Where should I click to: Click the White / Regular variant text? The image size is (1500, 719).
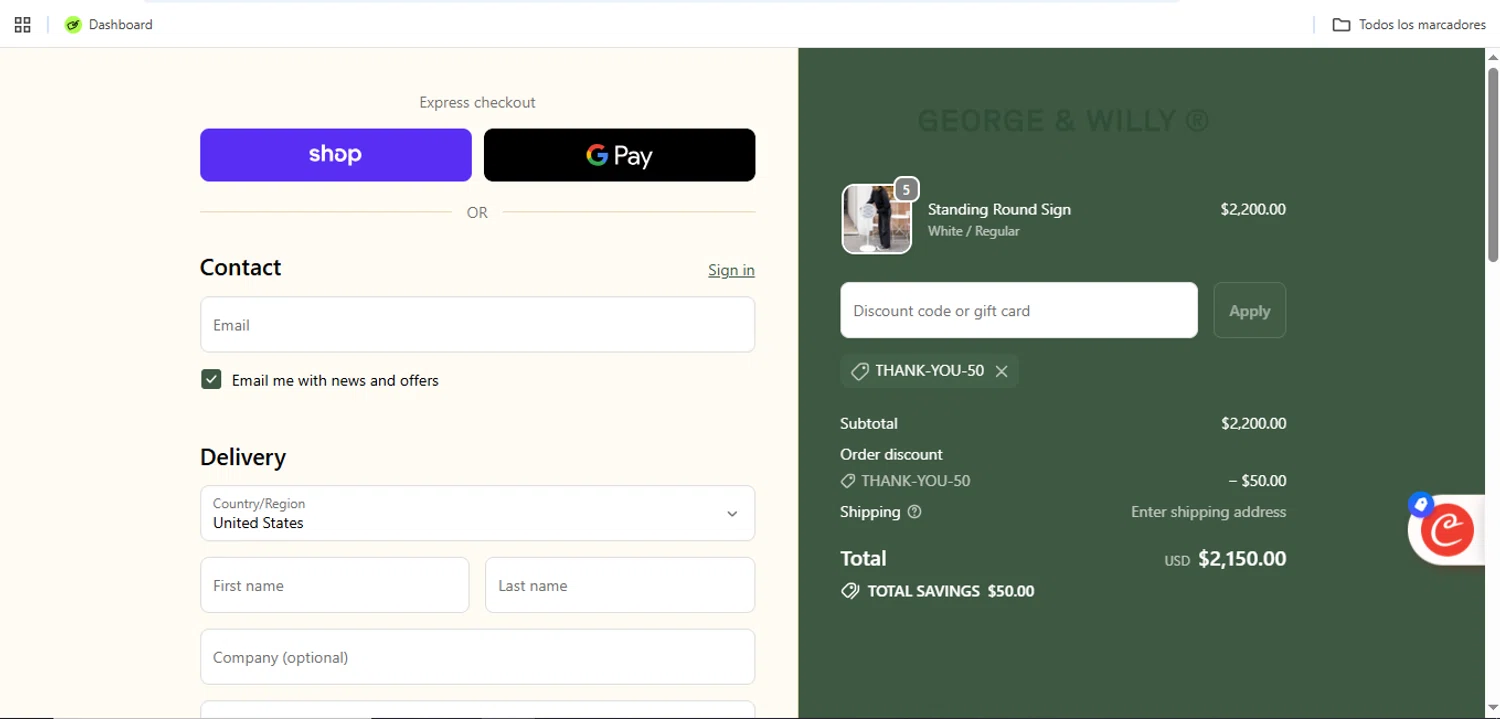974,231
